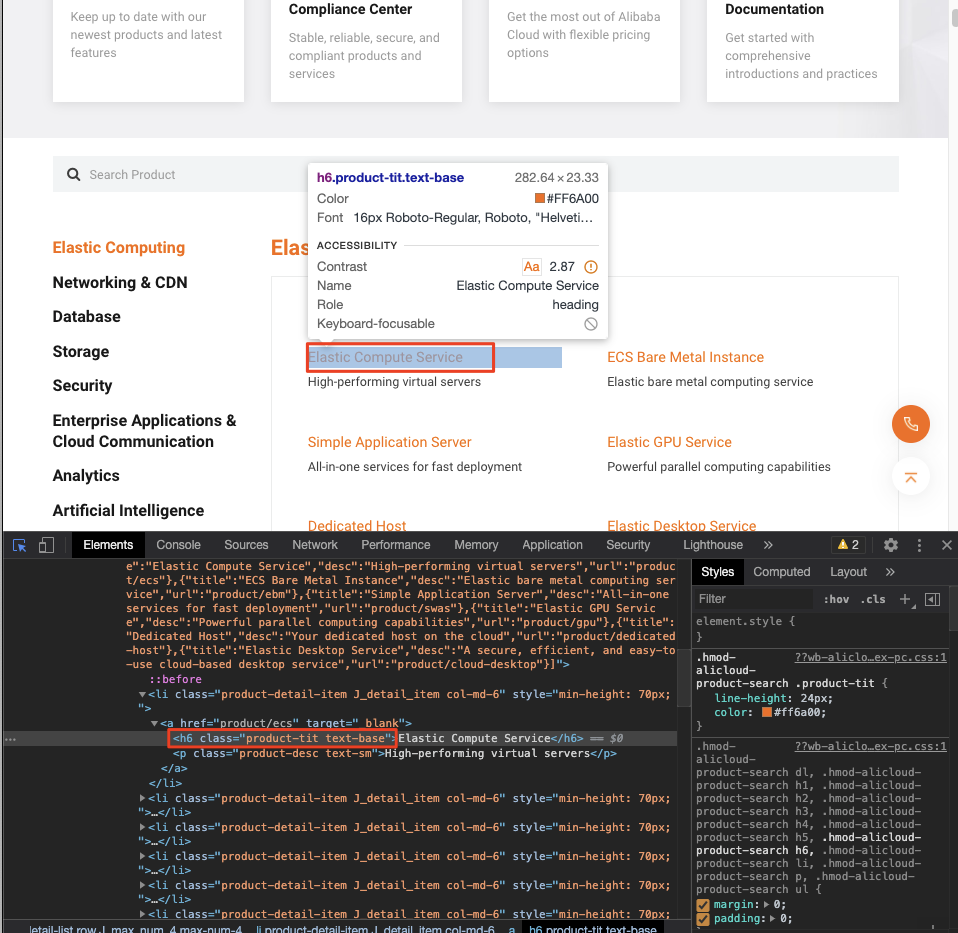Show more DevTools panel tabs chevron
This screenshot has height=933, width=958.
768,545
